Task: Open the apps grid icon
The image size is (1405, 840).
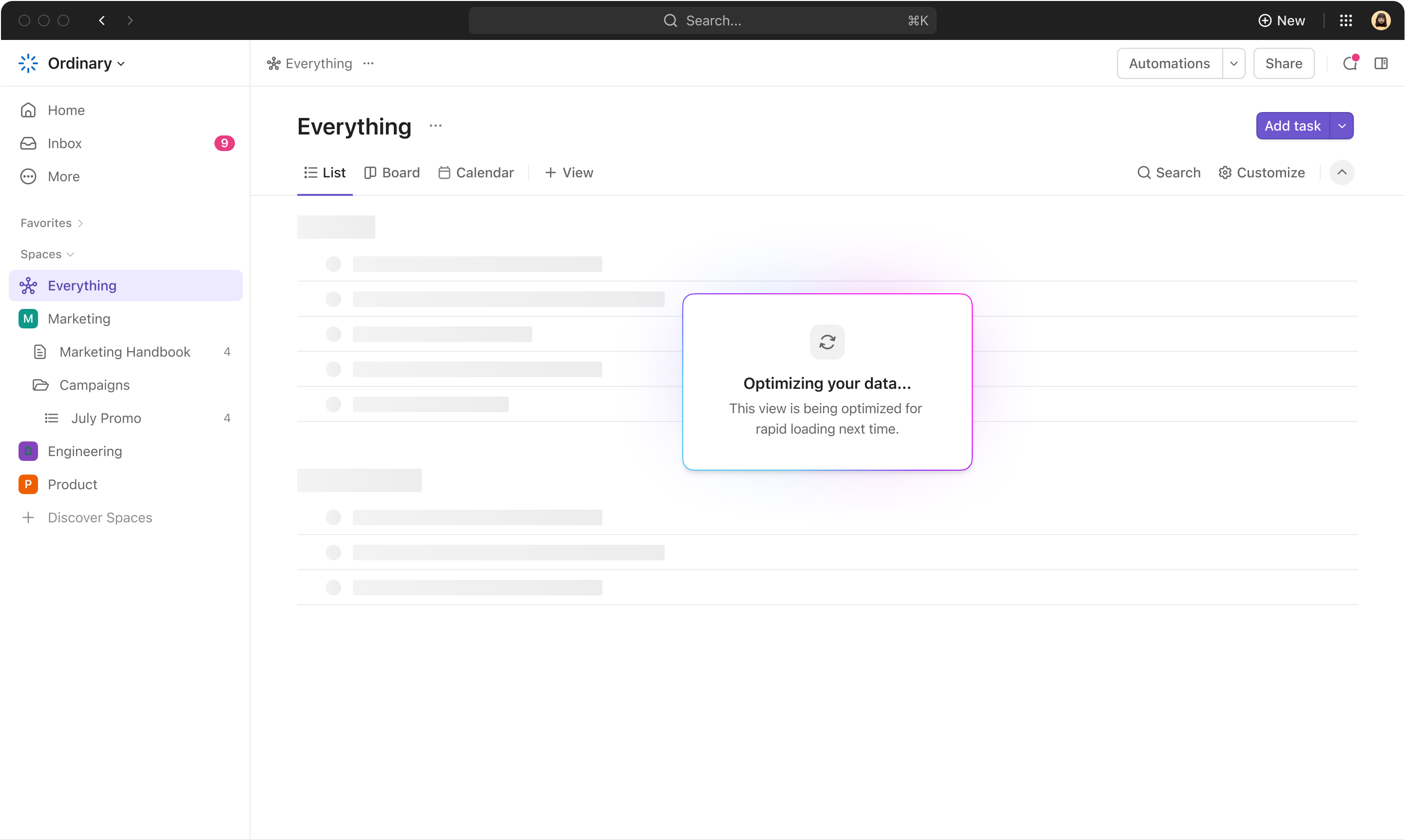Action: click(1346, 21)
